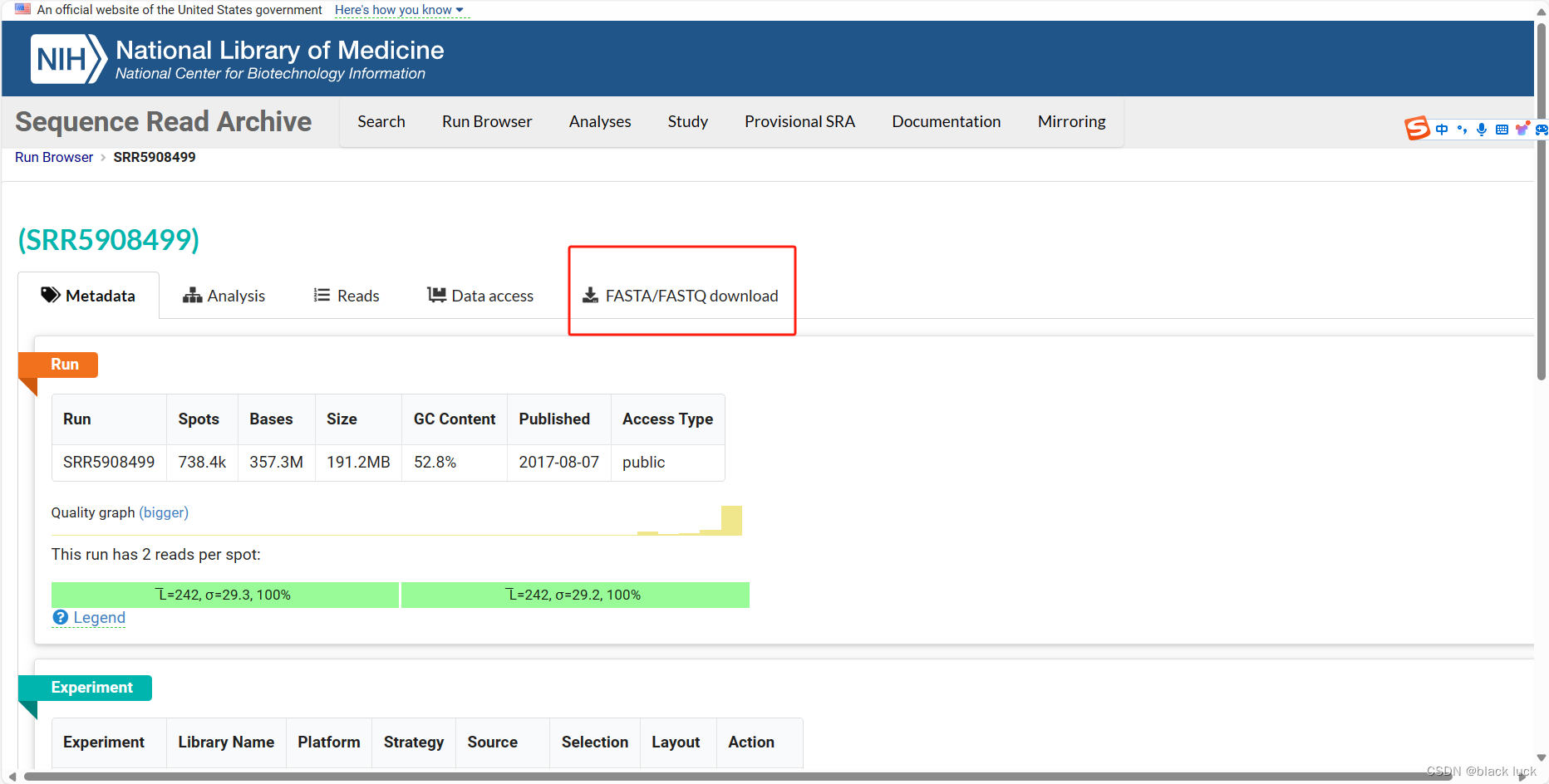Viewport: 1549px width, 784px height.
Task: Click the Strategy column header
Action: pyautogui.click(x=414, y=742)
